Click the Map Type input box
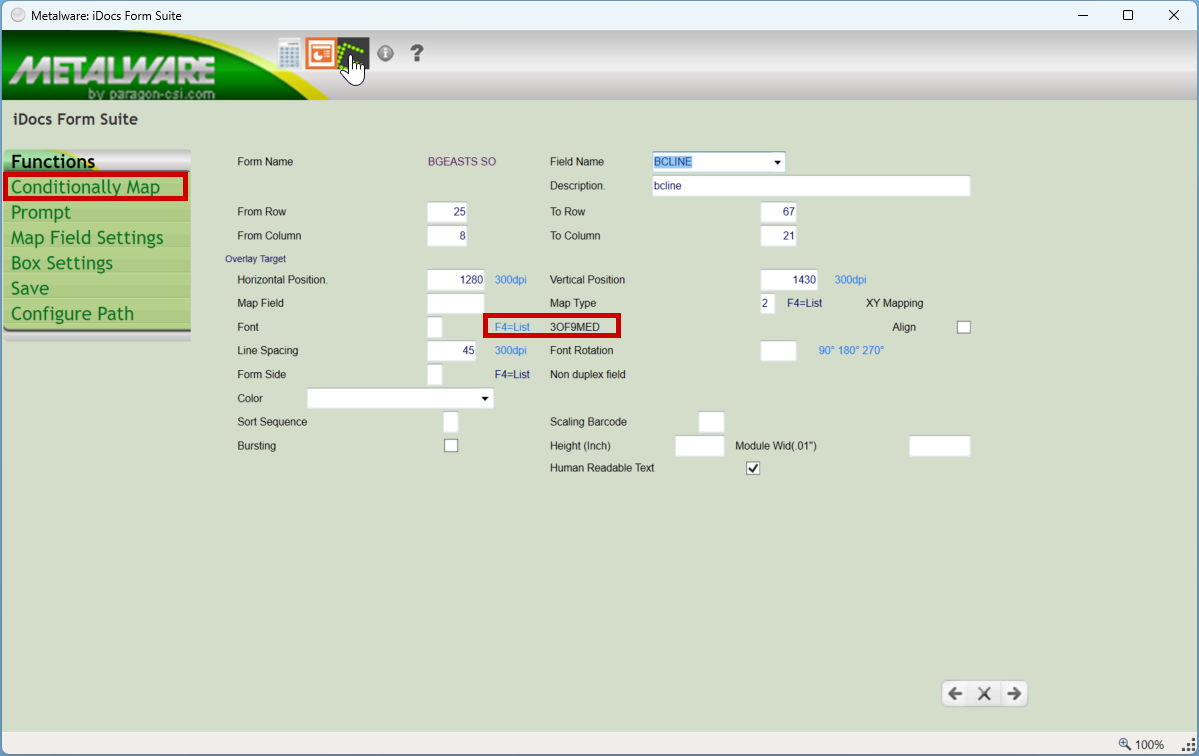 (768, 303)
